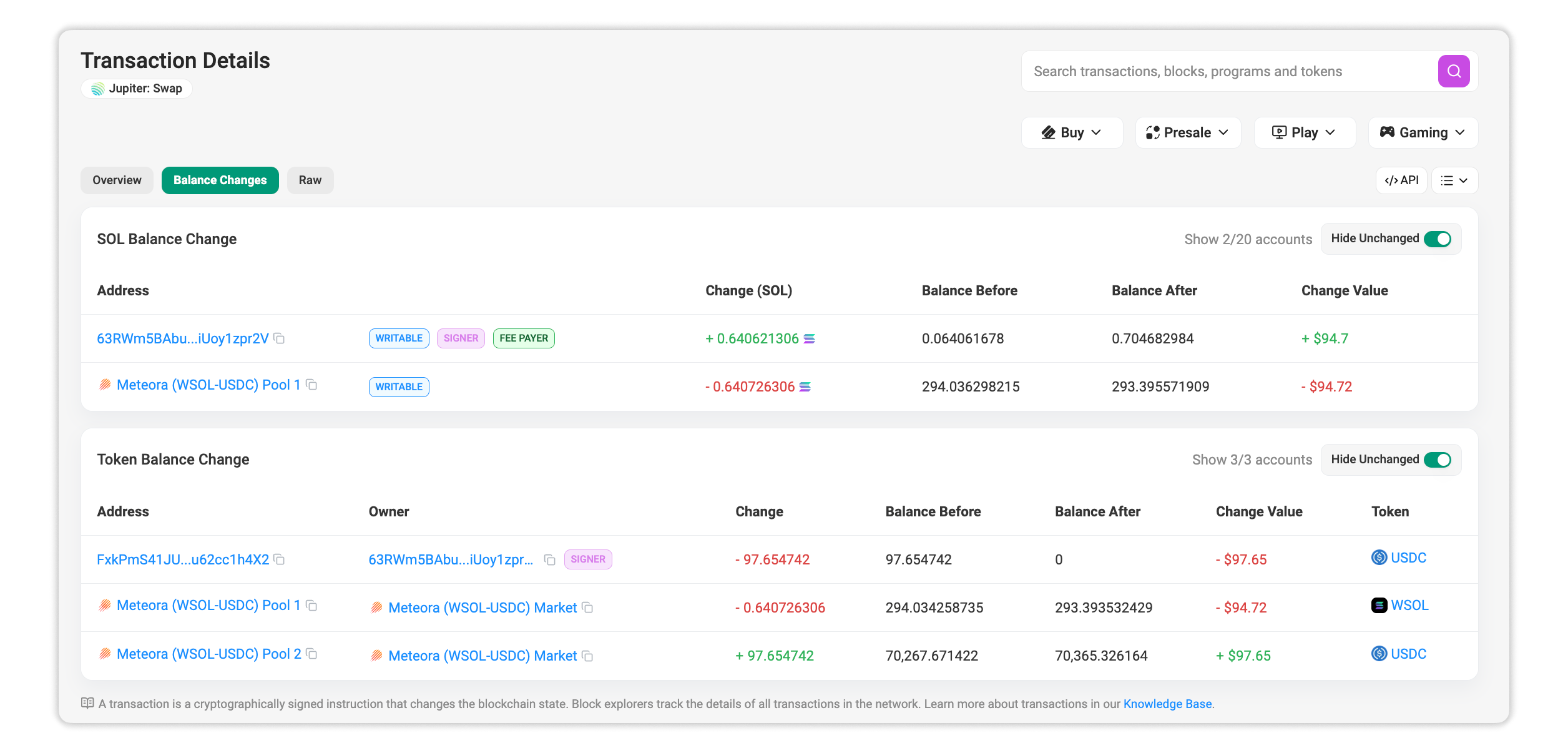Click the Change (SOL) column header
This screenshot has height=753, width=1568.
click(748, 291)
